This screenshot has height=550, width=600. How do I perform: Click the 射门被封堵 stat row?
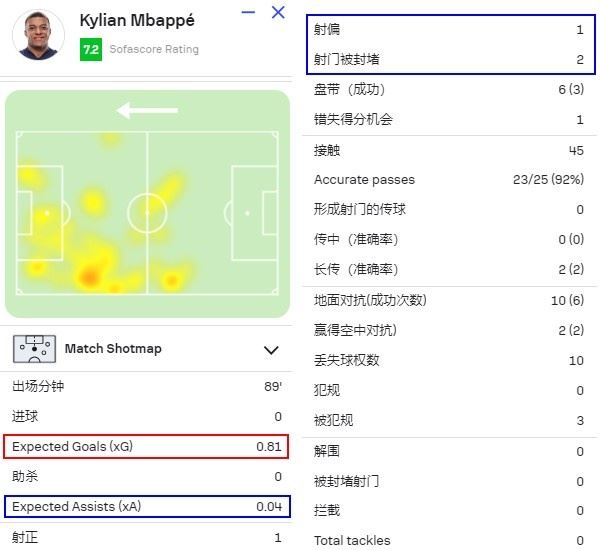pyautogui.click(x=449, y=59)
